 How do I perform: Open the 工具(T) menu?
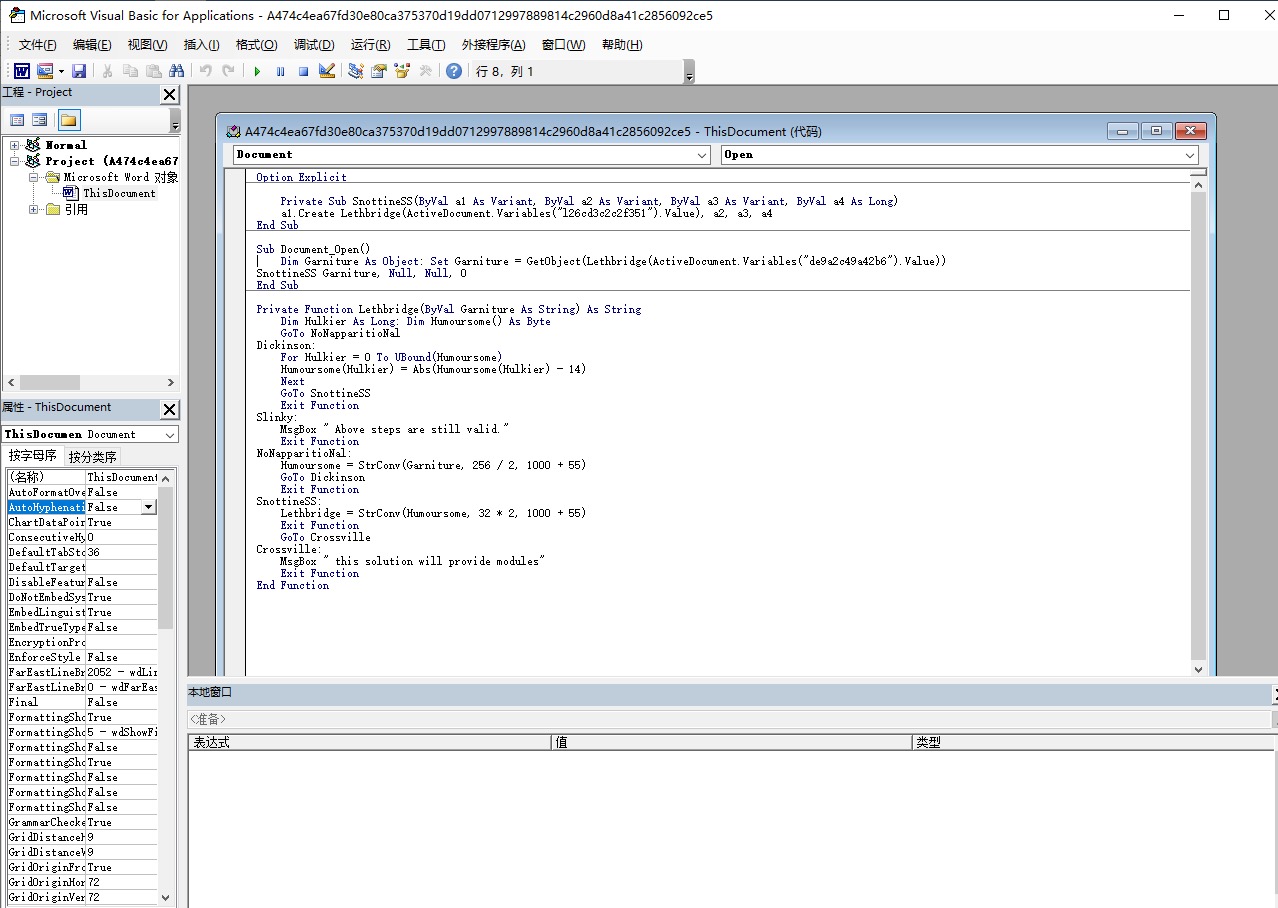426,45
